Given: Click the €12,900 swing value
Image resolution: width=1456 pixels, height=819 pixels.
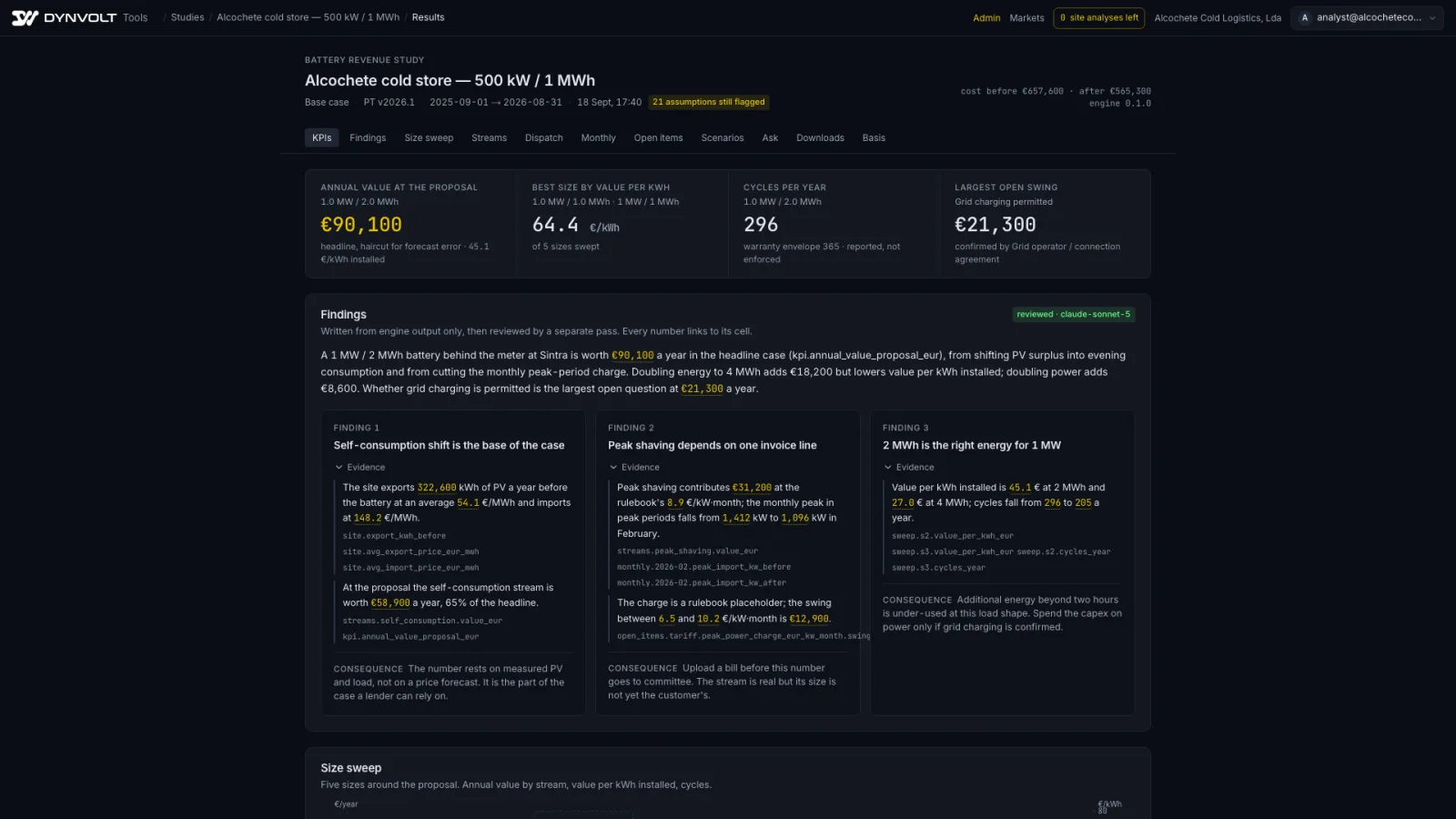Looking at the screenshot, I should point(809,619).
